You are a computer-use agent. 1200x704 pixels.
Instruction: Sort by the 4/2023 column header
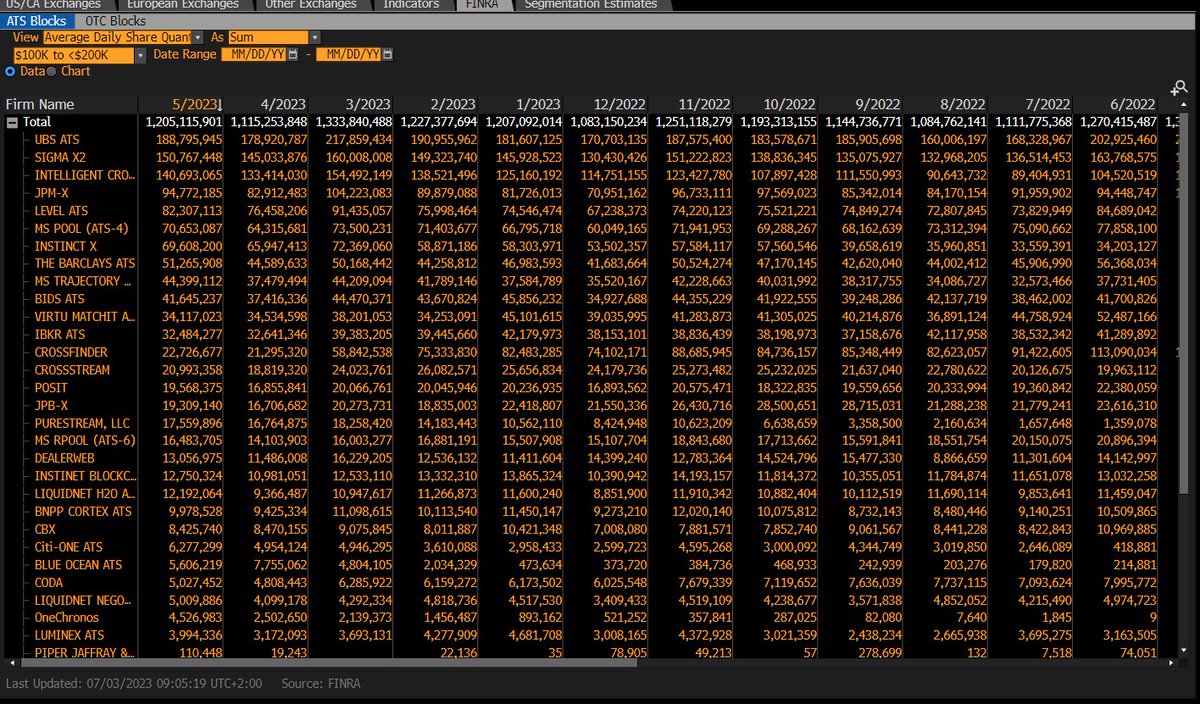pyautogui.click(x=267, y=104)
